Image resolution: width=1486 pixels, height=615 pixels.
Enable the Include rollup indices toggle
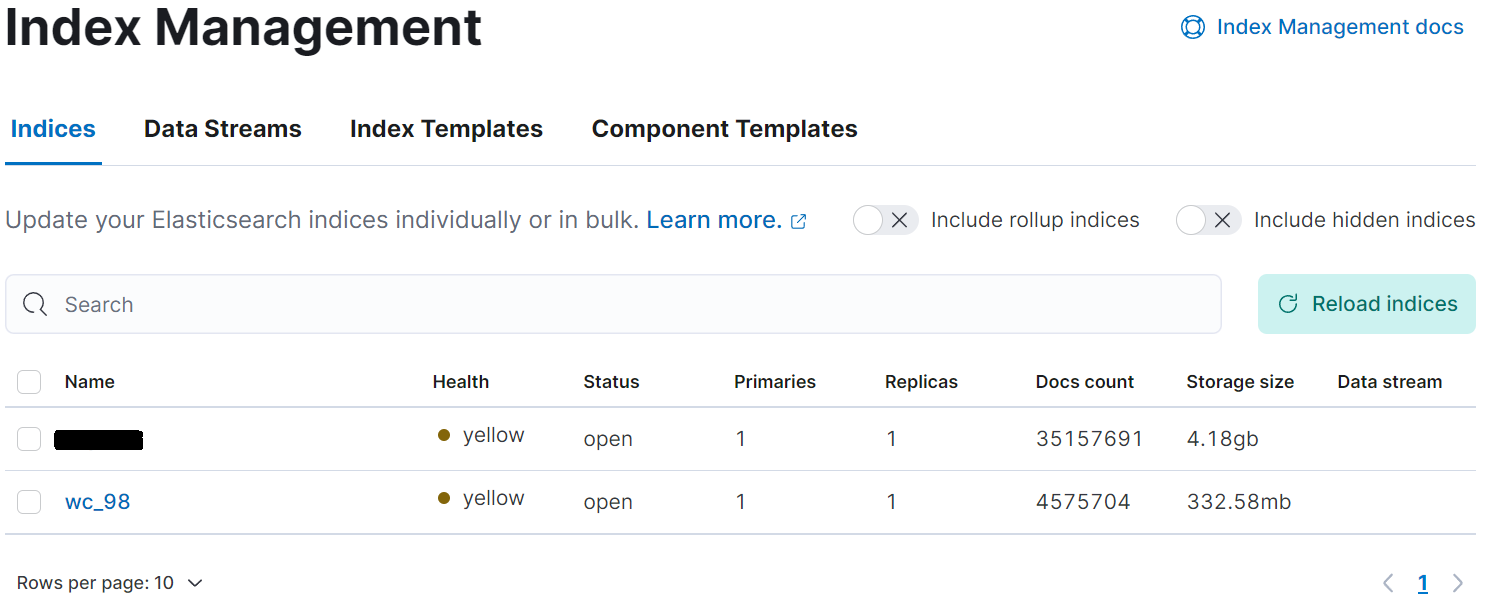(885, 220)
